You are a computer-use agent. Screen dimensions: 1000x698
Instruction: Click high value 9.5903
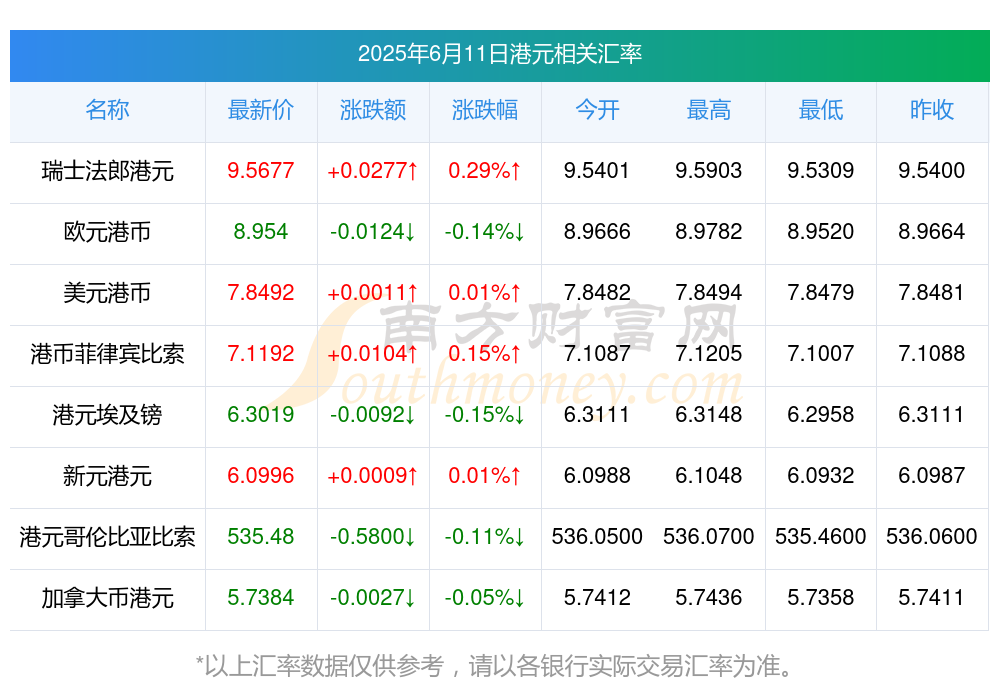tap(709, 170)
